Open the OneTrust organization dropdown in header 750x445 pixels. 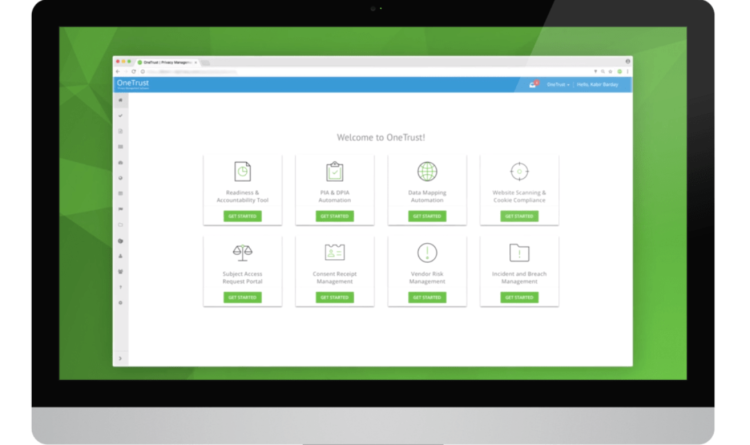pos(558,85)
